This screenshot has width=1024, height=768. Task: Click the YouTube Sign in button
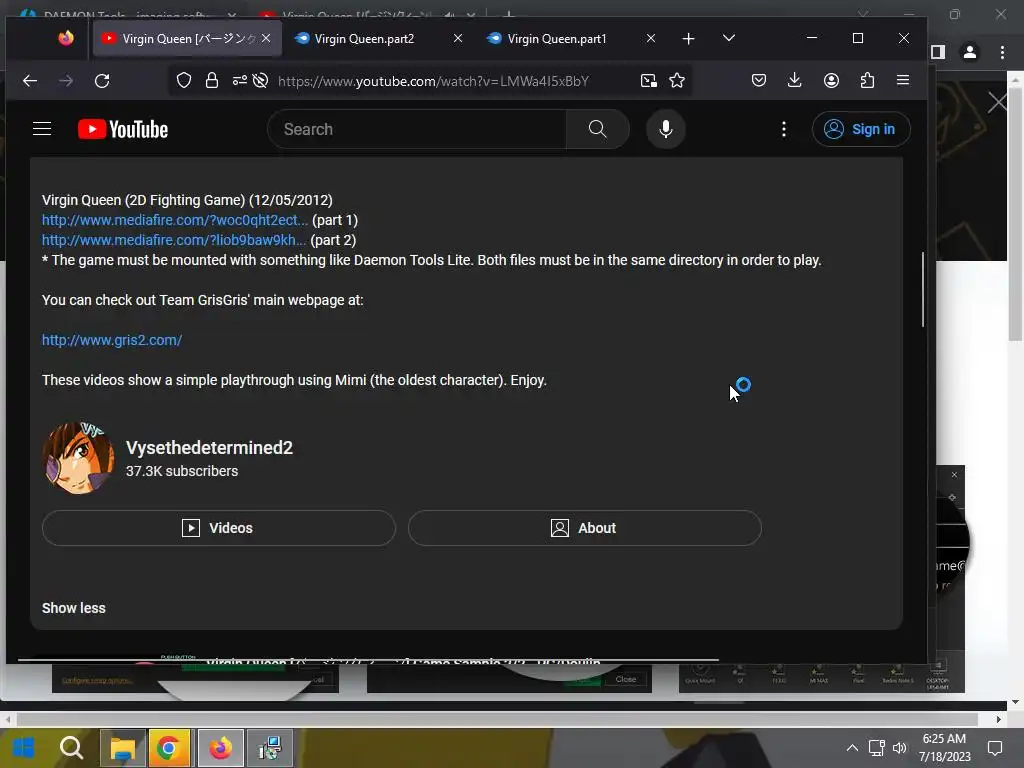tap(861, 129)
